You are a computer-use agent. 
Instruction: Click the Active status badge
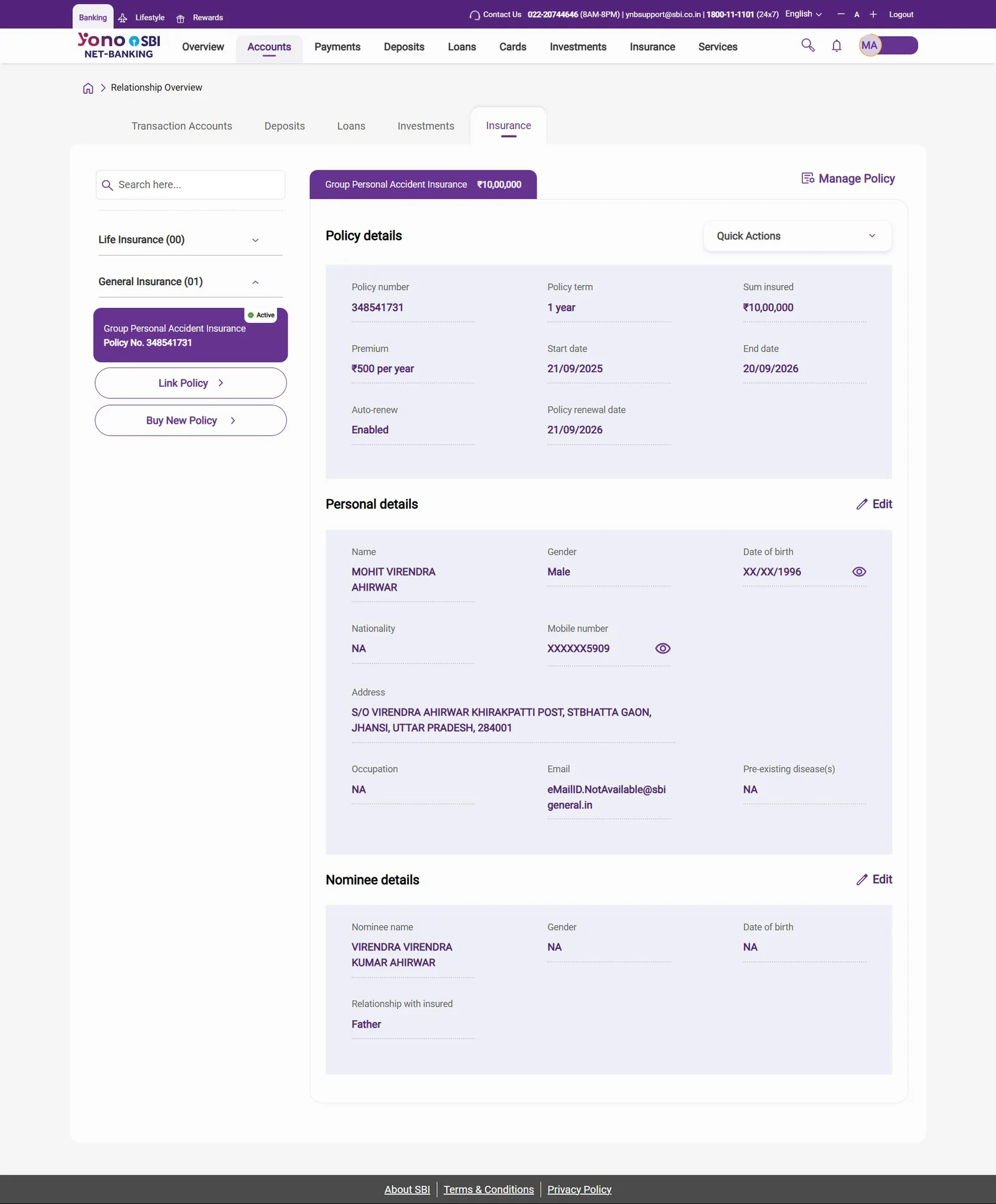(x=261, y=315)
